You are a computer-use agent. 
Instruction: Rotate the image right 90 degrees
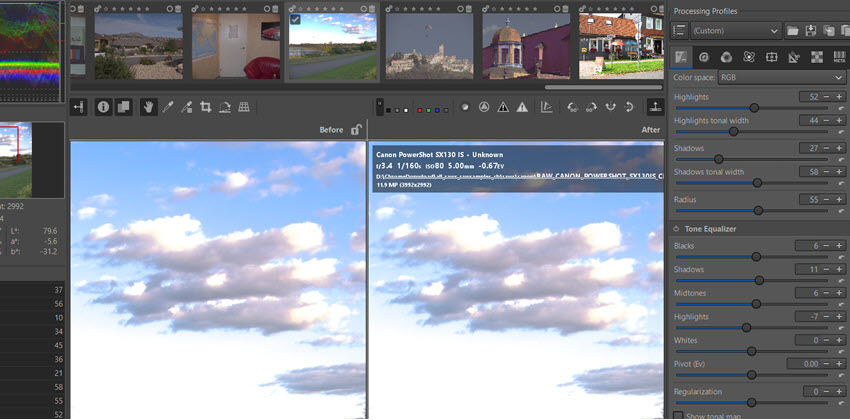pyautogui.click(x=591, y=107)
